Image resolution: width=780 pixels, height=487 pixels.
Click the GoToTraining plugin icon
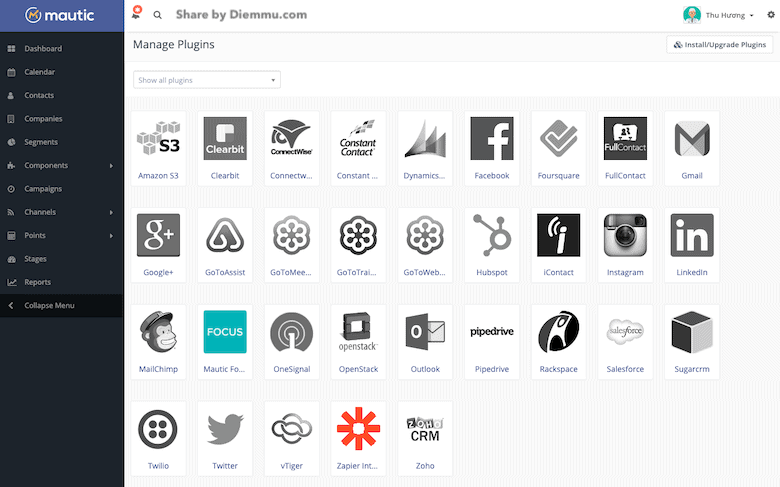358,235
